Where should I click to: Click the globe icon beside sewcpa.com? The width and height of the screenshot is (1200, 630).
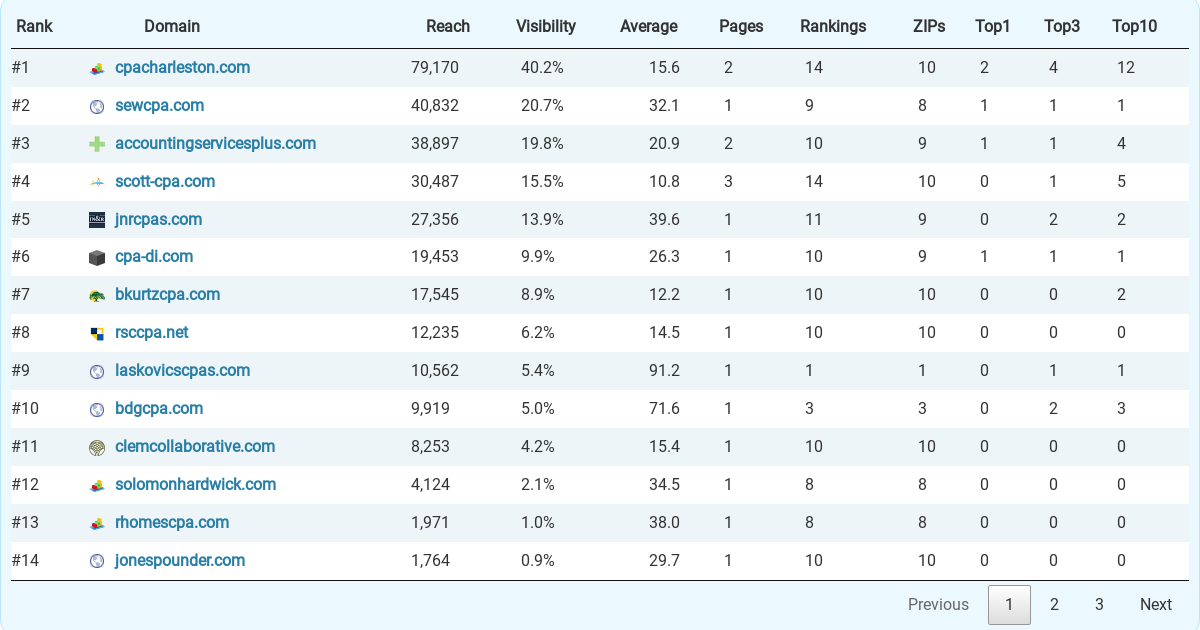click(97, 106)
